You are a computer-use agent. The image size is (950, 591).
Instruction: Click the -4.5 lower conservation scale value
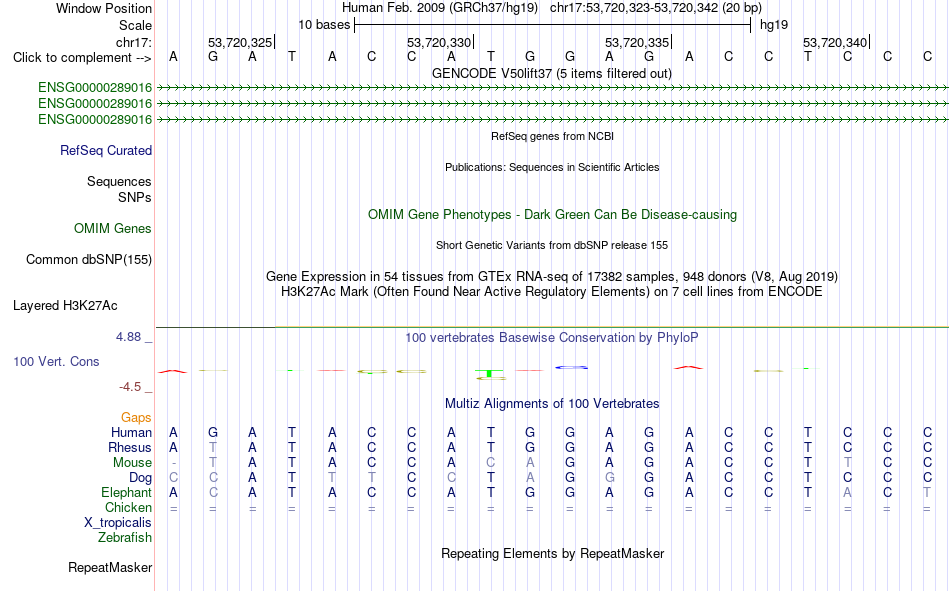tap(130, 387)
